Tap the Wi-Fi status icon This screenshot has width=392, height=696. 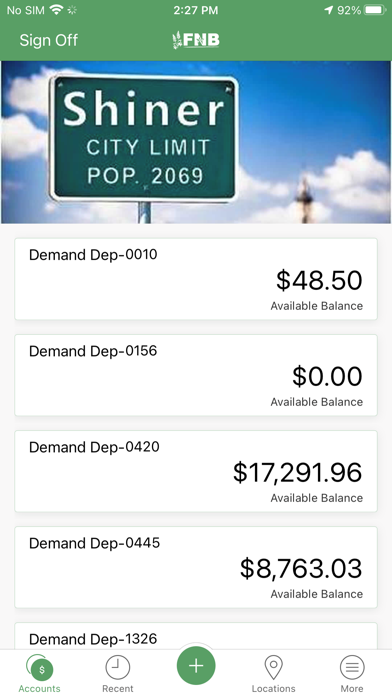point(56,10)
